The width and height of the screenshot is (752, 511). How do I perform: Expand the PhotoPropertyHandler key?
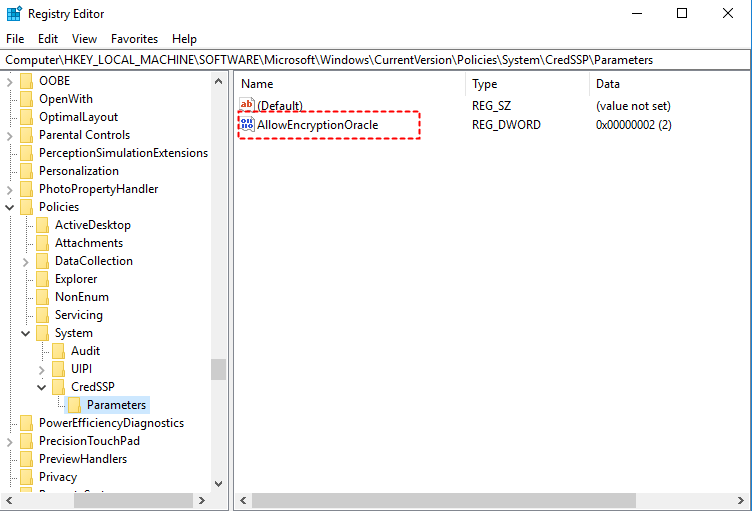[10, 190]
